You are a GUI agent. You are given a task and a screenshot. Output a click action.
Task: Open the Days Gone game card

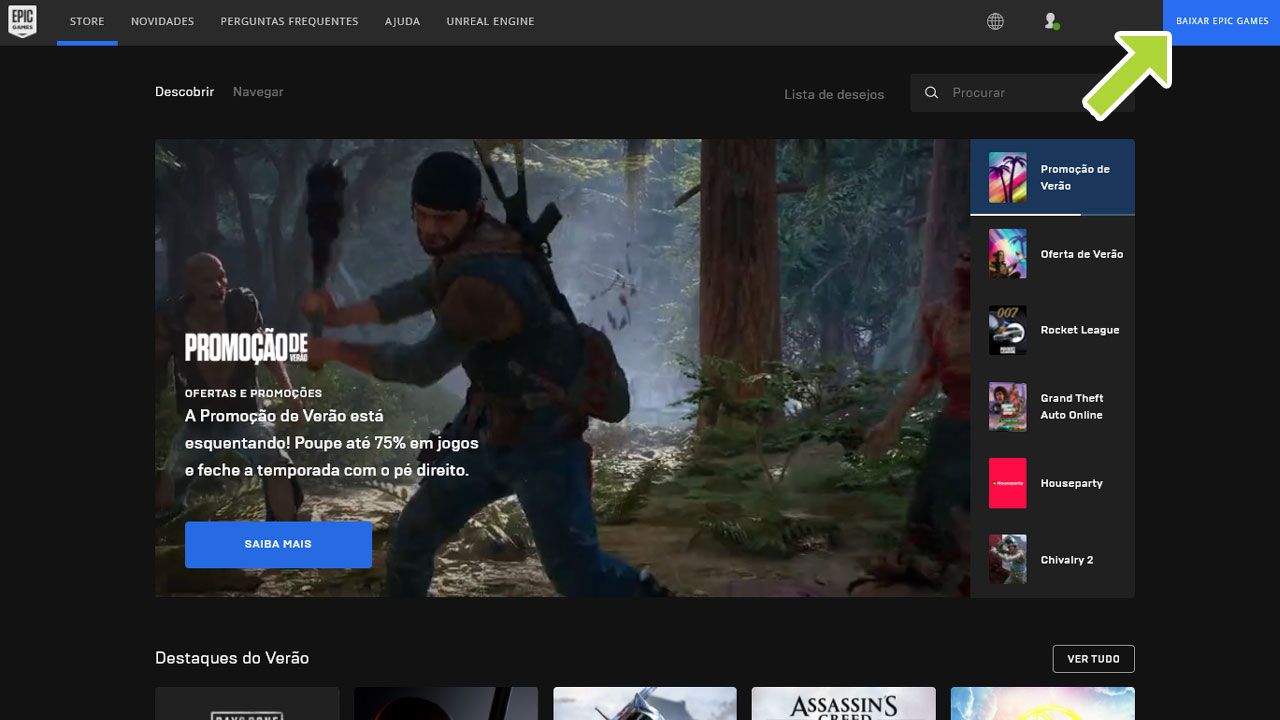[247, 704]
